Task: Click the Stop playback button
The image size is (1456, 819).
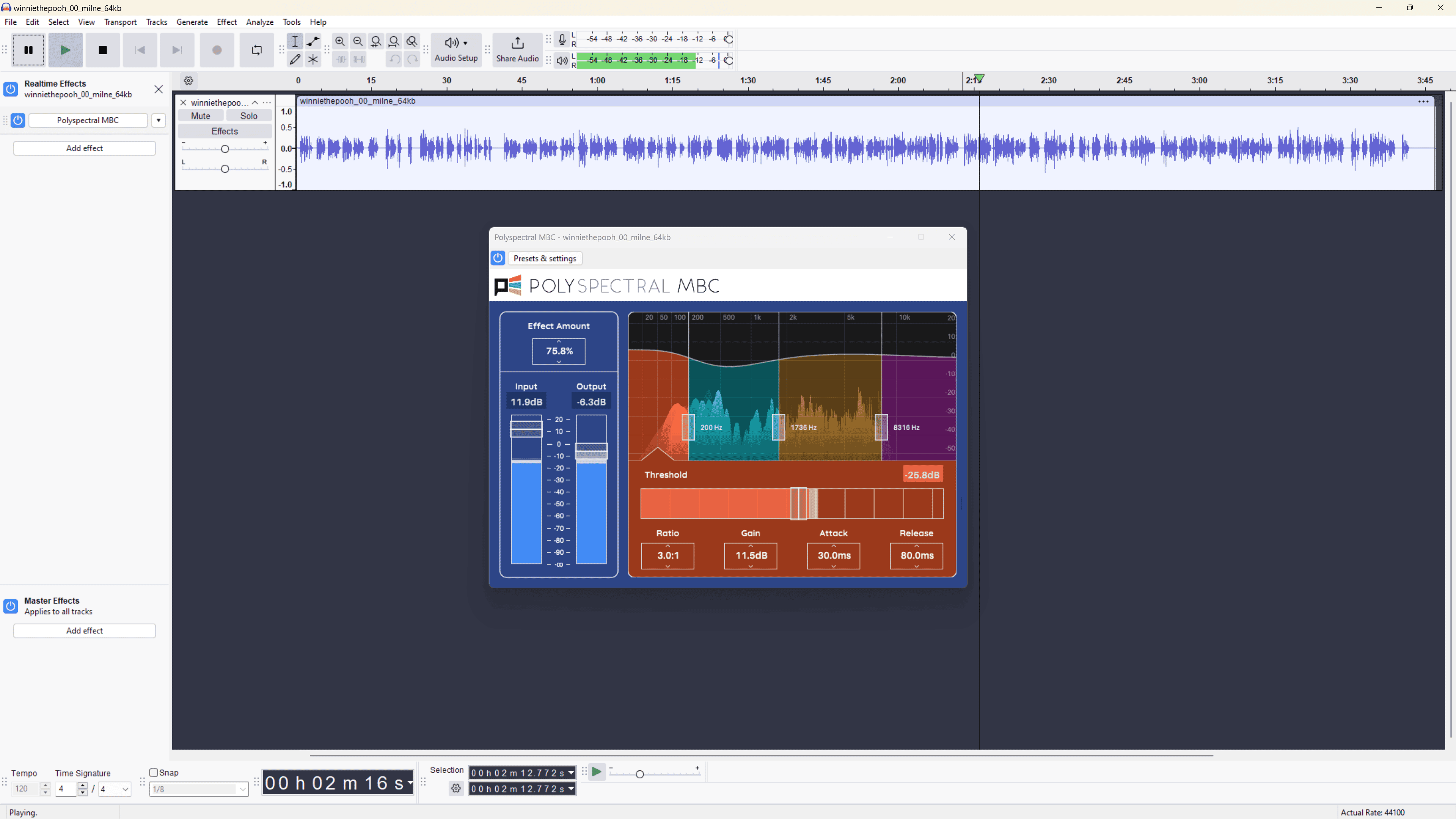Action: (x=103, y=50)
